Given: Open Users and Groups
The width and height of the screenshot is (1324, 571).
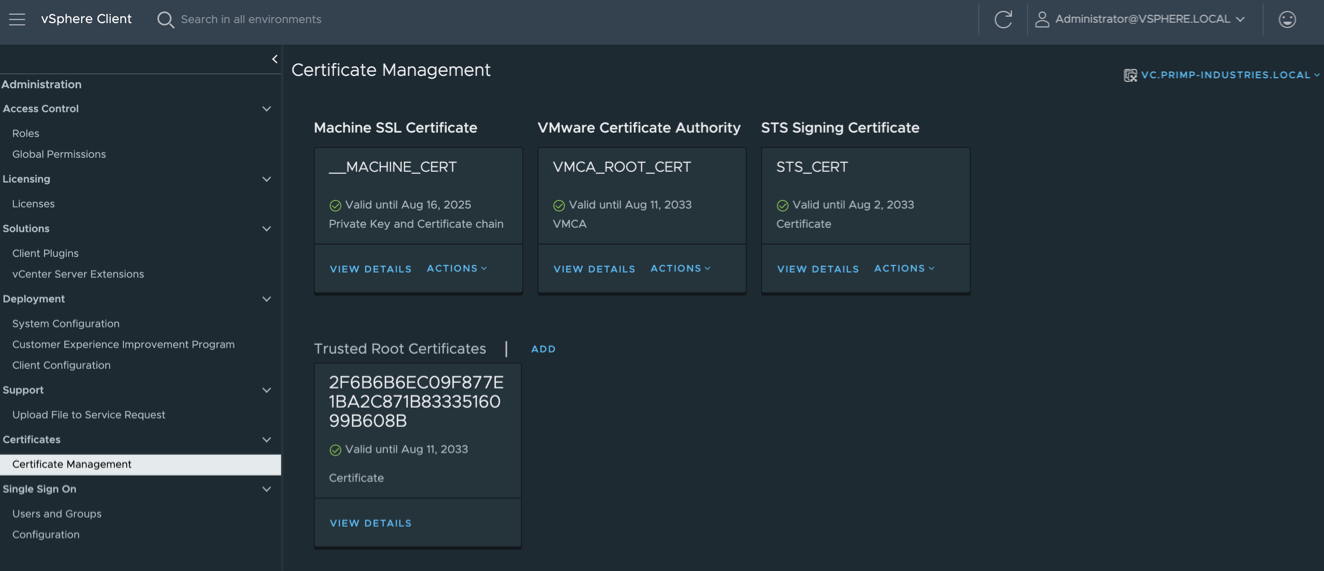Looking at the screenshot, I should click(x=57, y=514).
